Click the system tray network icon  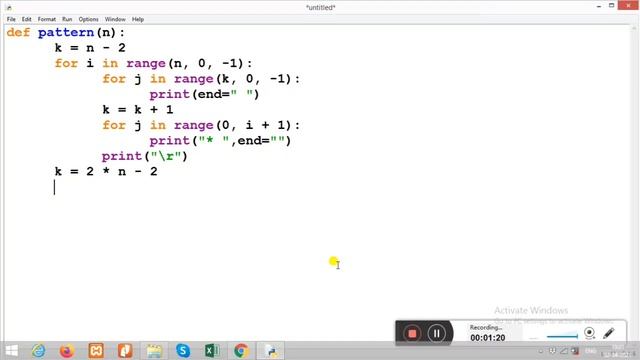point(564,351)
